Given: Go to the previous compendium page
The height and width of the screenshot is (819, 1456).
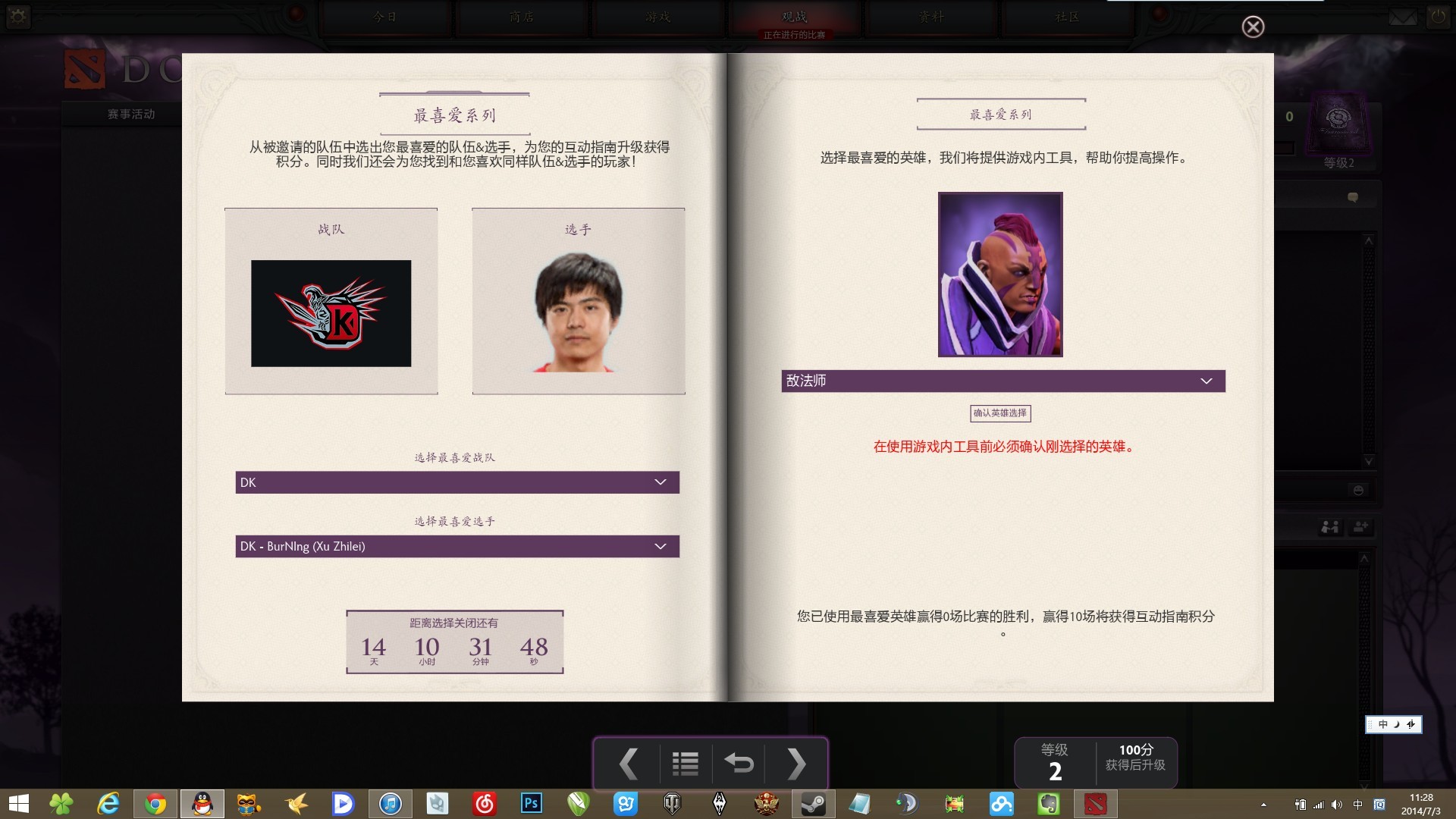Looking at the screenshot, I should 629,764.
